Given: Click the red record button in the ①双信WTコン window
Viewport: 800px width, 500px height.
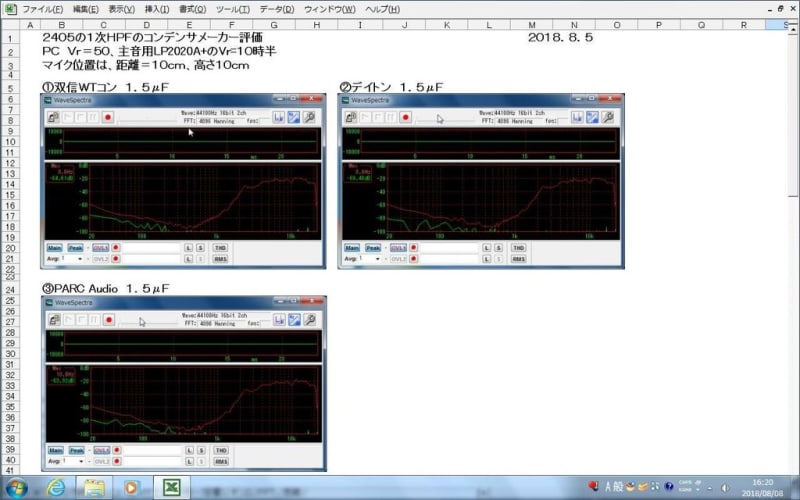Looking at the screenshot, I should pyautogui.click(x=108, y=117).
